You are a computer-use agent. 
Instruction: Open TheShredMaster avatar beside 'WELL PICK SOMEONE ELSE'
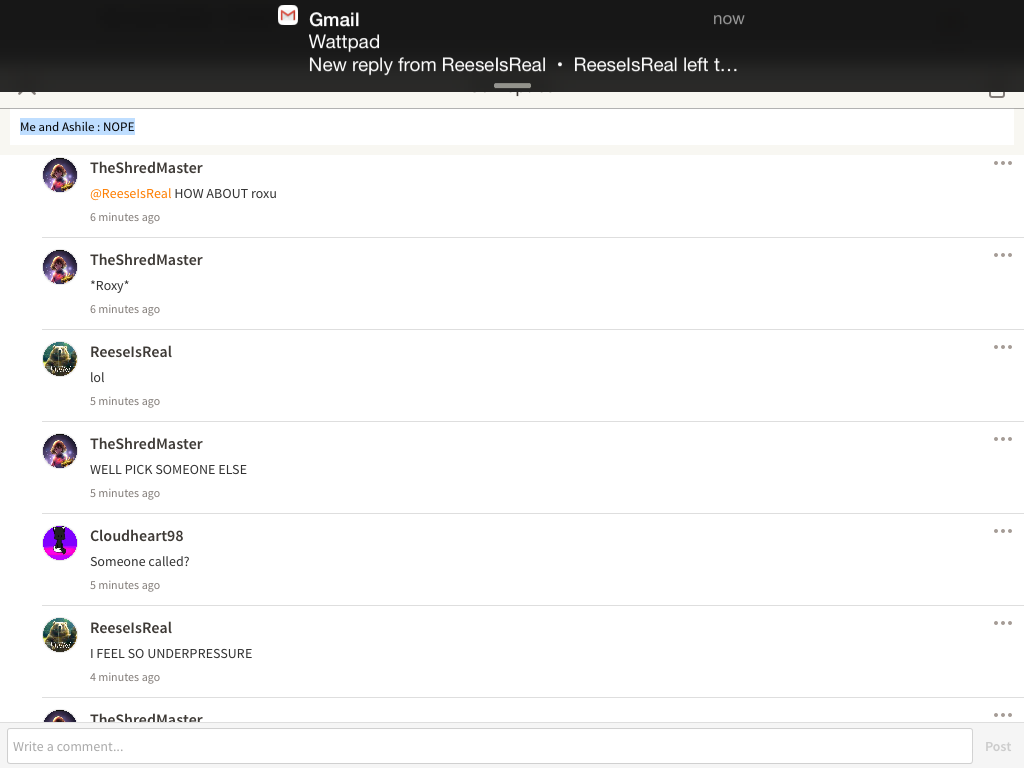point(60,451)
